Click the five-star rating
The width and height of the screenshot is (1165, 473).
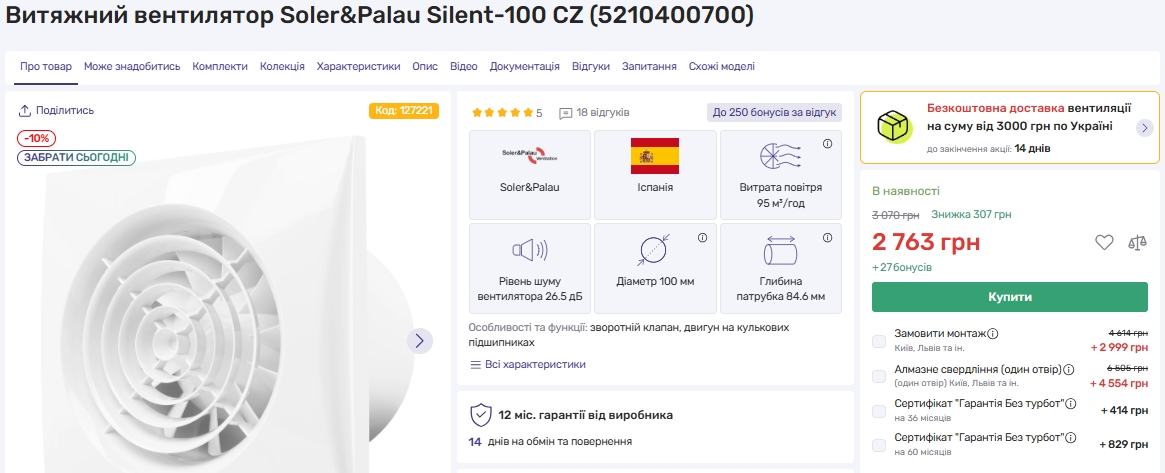(x=502, y=113)
